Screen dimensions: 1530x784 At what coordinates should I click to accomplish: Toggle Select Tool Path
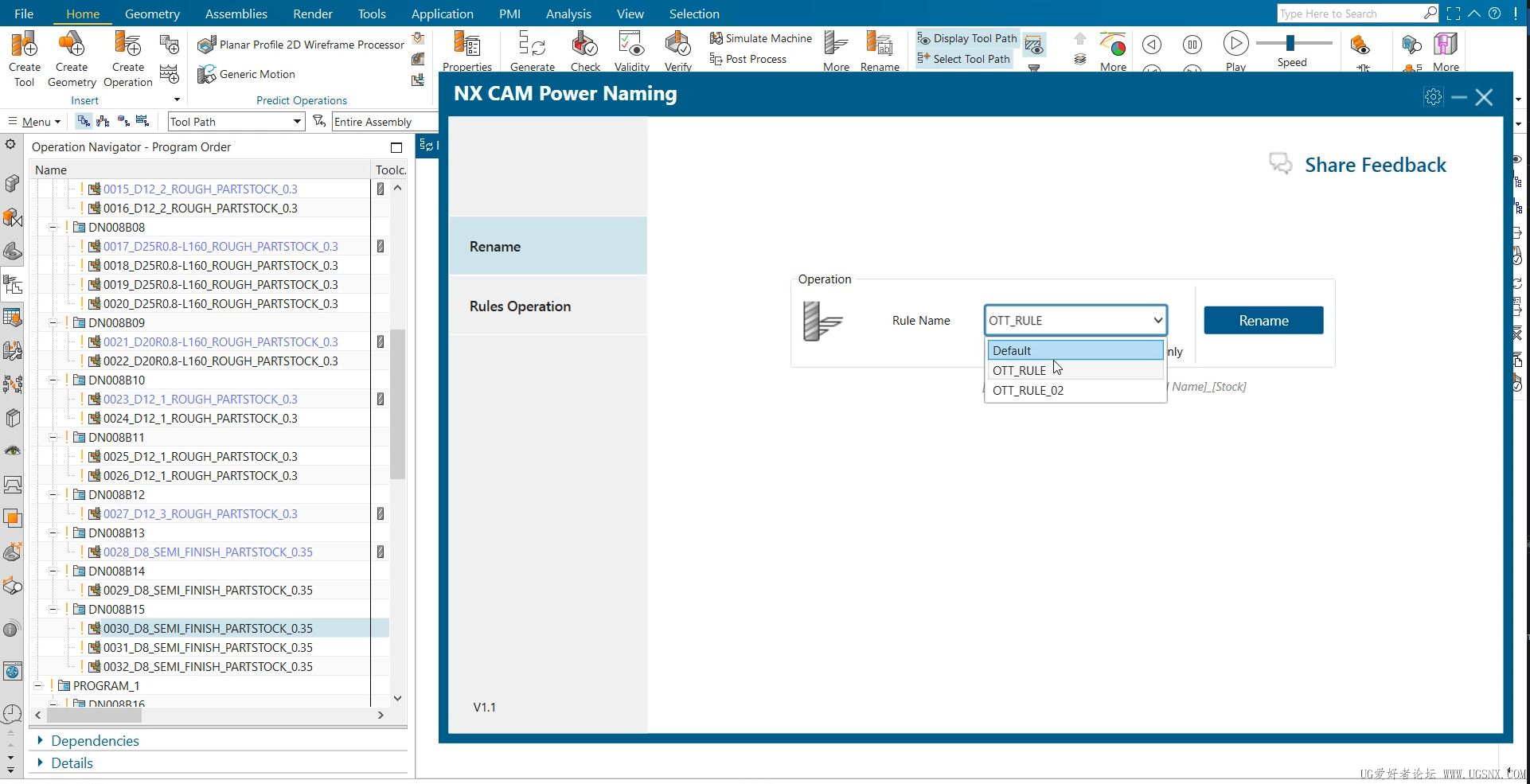(963, 59)
